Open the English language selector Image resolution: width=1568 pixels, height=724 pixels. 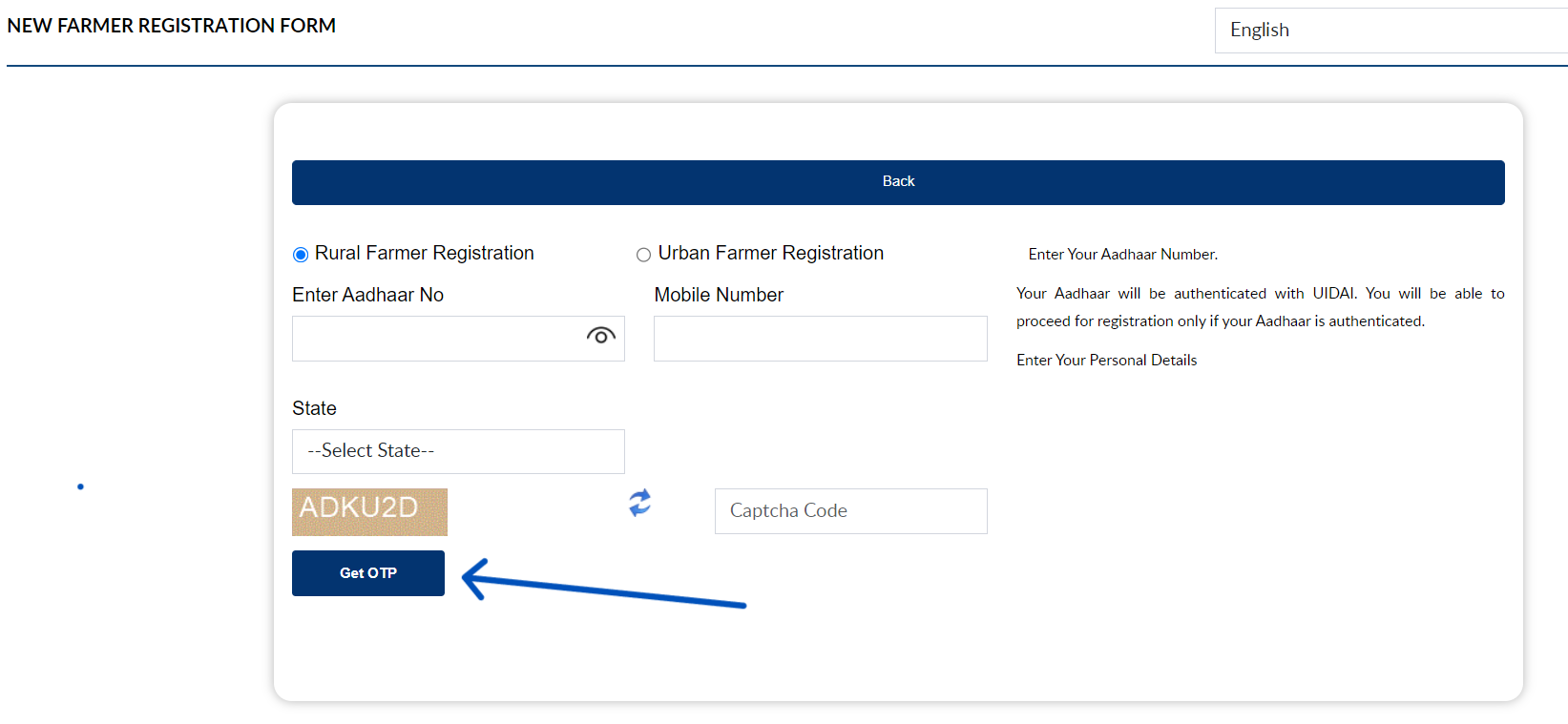click(1390, 30)
